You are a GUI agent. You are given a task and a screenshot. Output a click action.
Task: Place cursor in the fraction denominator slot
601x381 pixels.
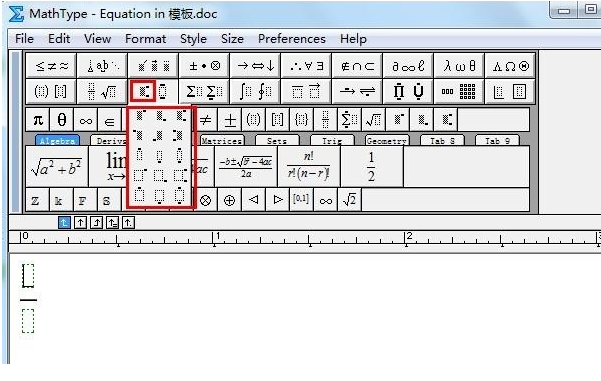28,321
